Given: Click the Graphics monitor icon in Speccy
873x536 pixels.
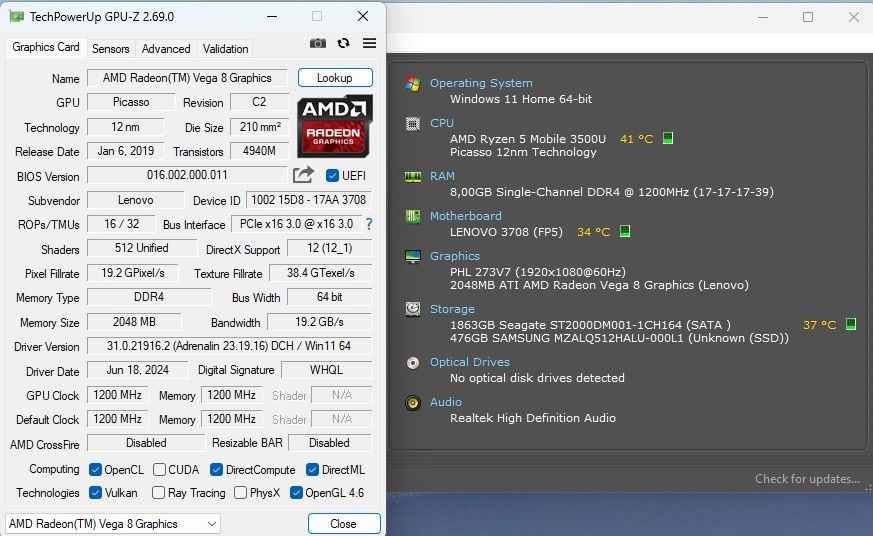Looking at the screenshot, I should click(x=413, y=257).
